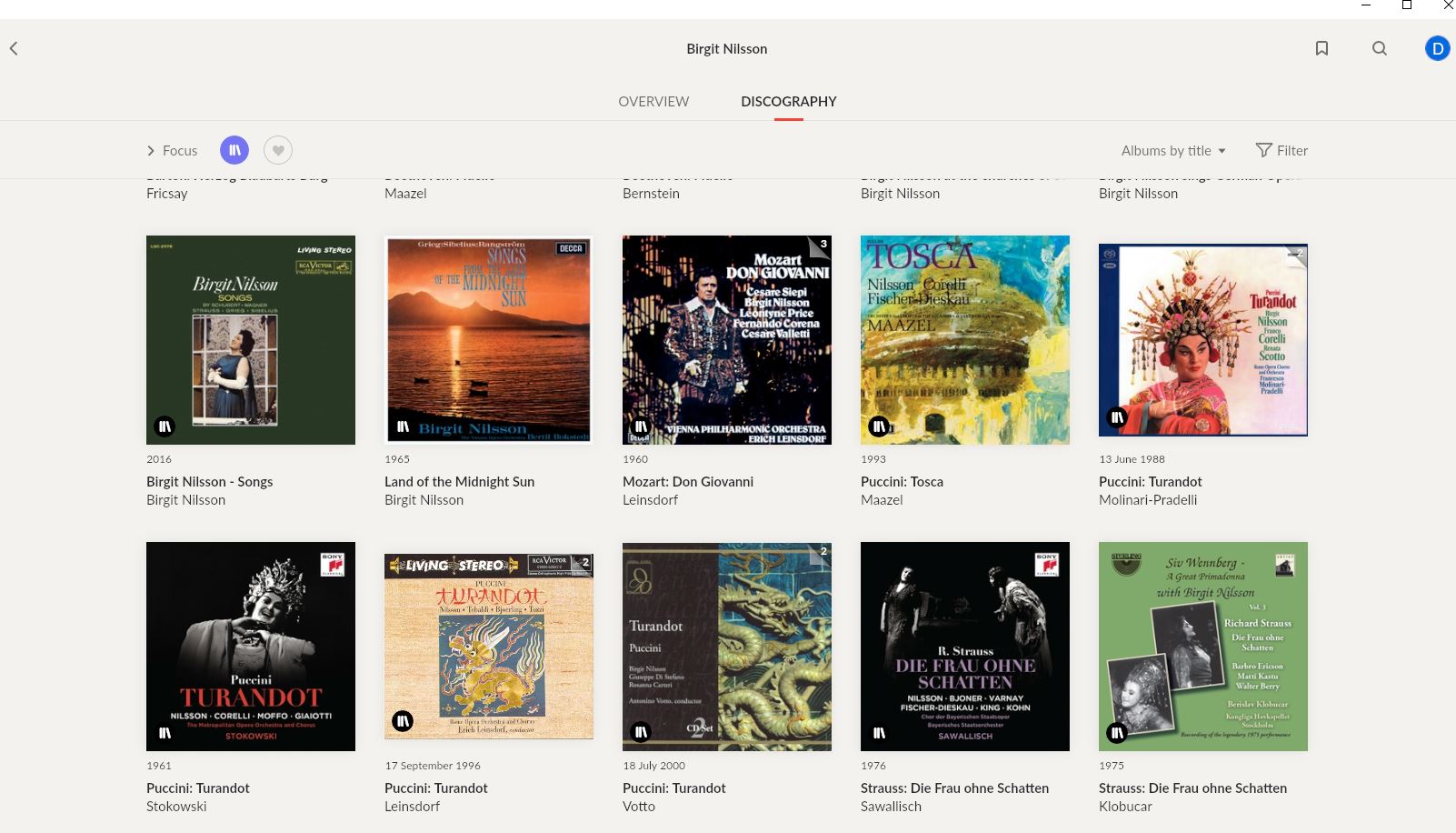Click library badge on Klobucar album cover
The height and width of the screenshot is (833, 1456).
click(1117, 732)
